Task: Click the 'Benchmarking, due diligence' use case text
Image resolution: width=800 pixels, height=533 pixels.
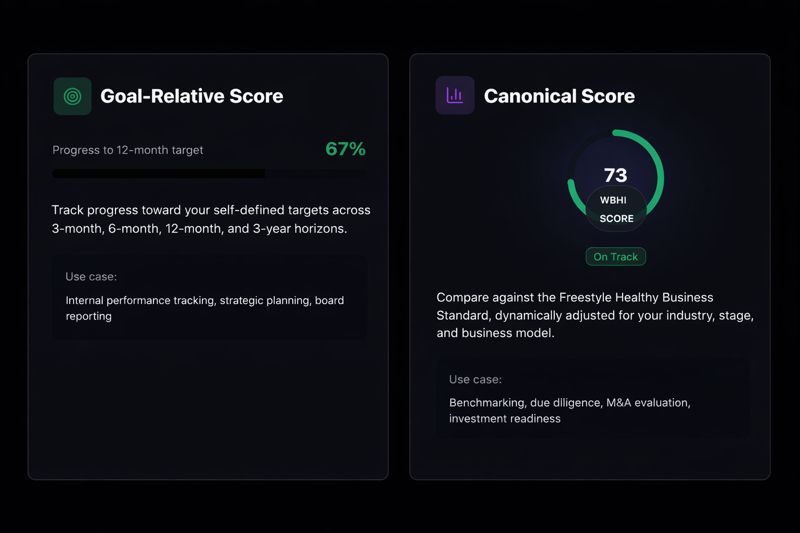Action: tap(570, 411)
